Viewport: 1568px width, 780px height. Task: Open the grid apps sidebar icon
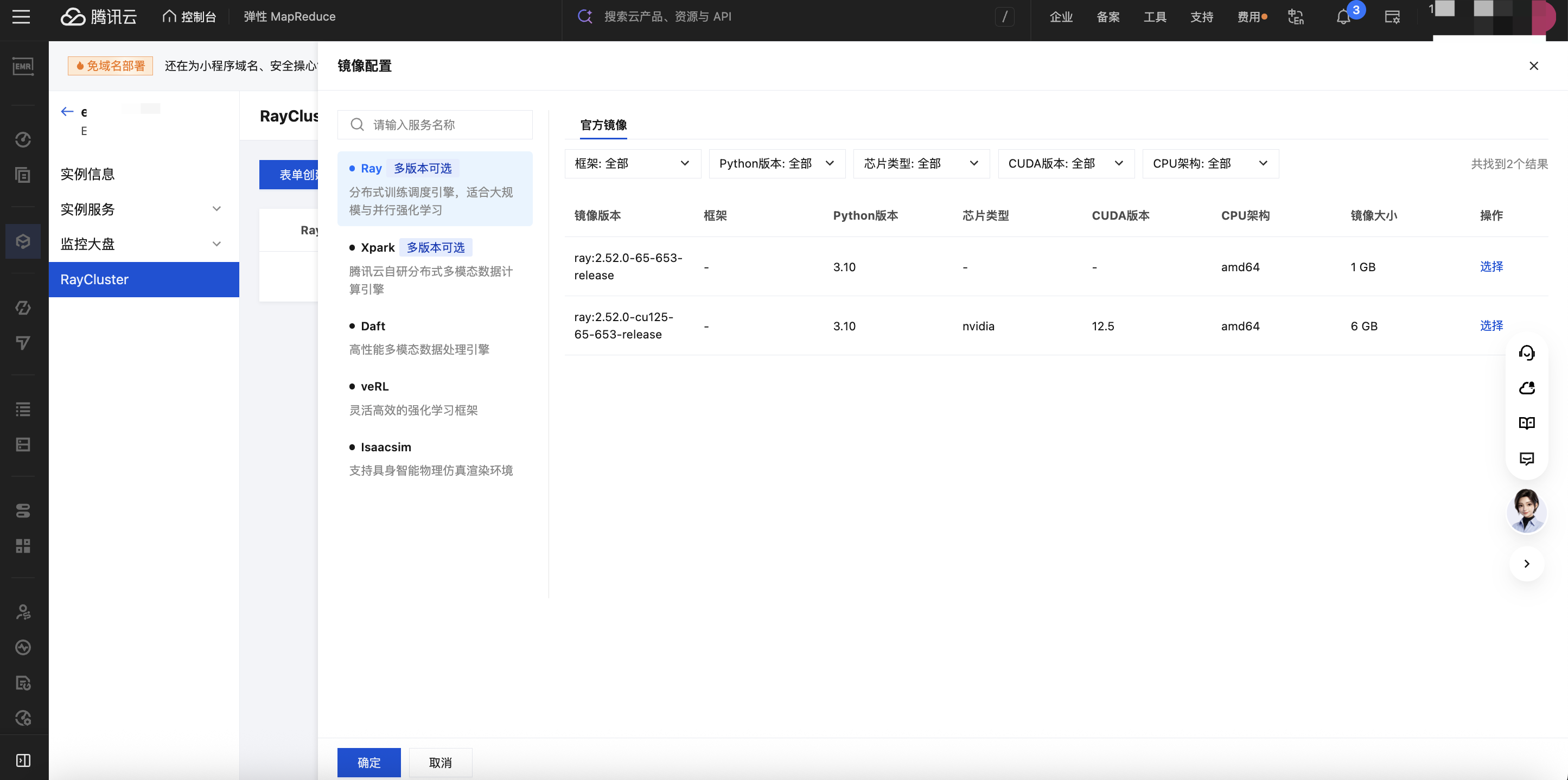coord(23,546)
